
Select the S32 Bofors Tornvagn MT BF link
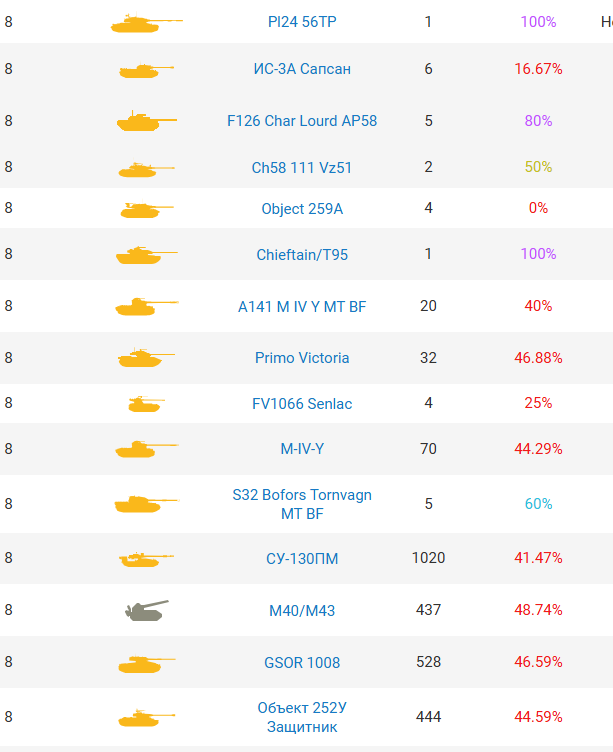tap(302, 504)
